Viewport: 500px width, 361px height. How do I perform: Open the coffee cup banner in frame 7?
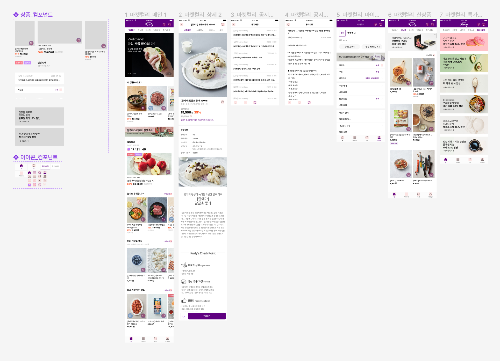click(x=464, y=146)
